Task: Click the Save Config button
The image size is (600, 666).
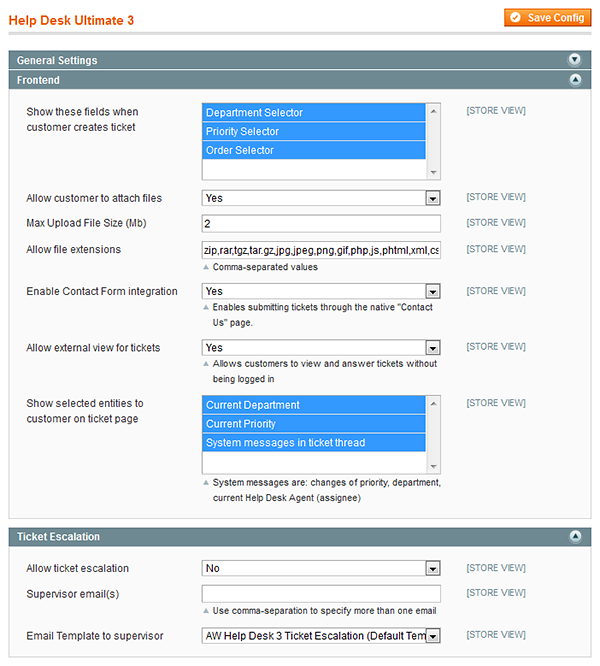Action: [x=547, y=18]
